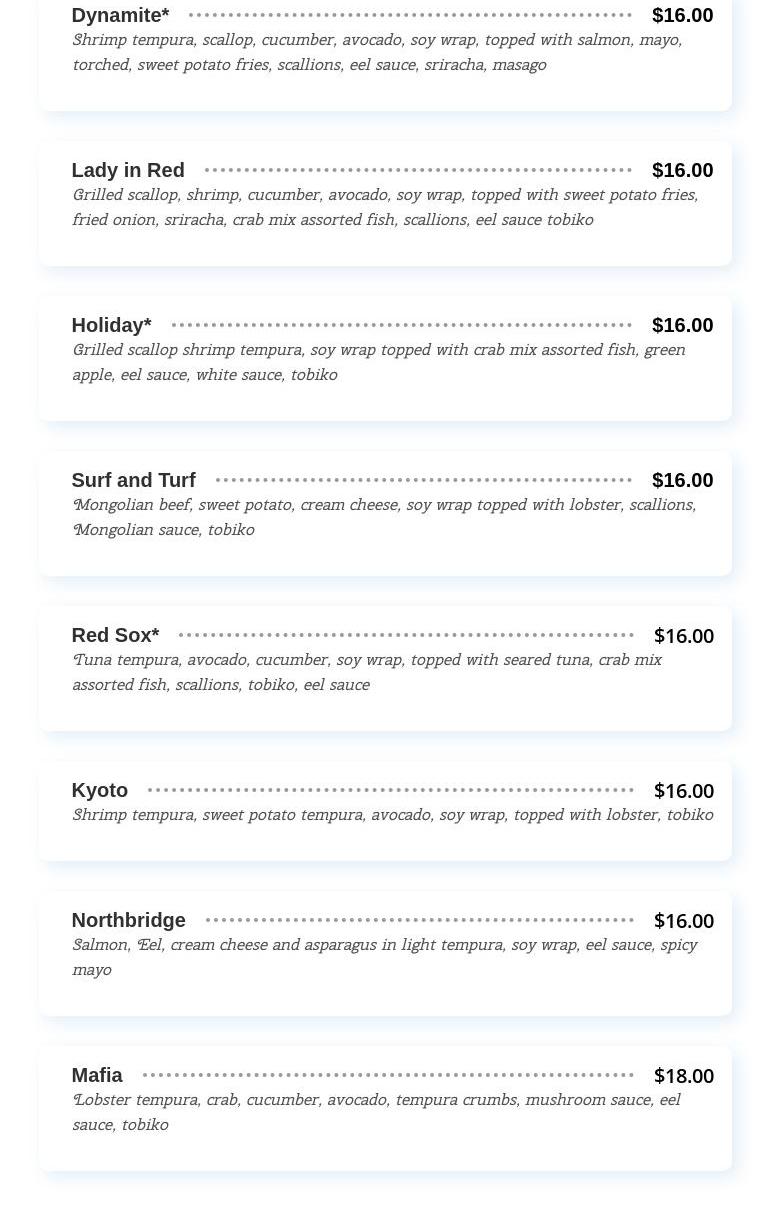Click the Kyoto roll title
770x1205 pixels.
(x=99, y=790)
